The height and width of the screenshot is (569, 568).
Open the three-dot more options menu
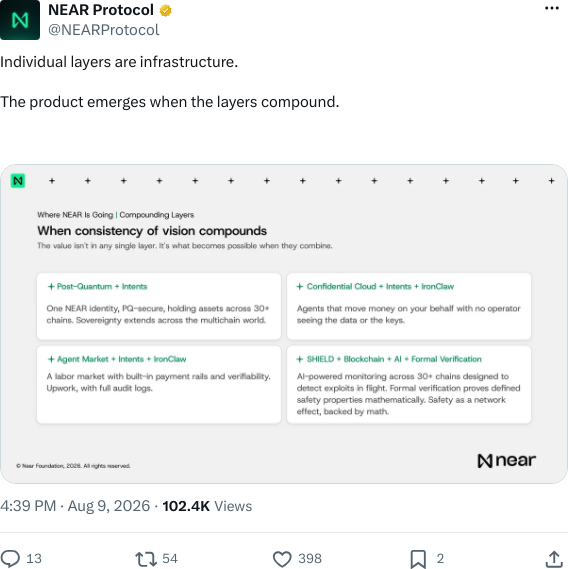point(552,8)
